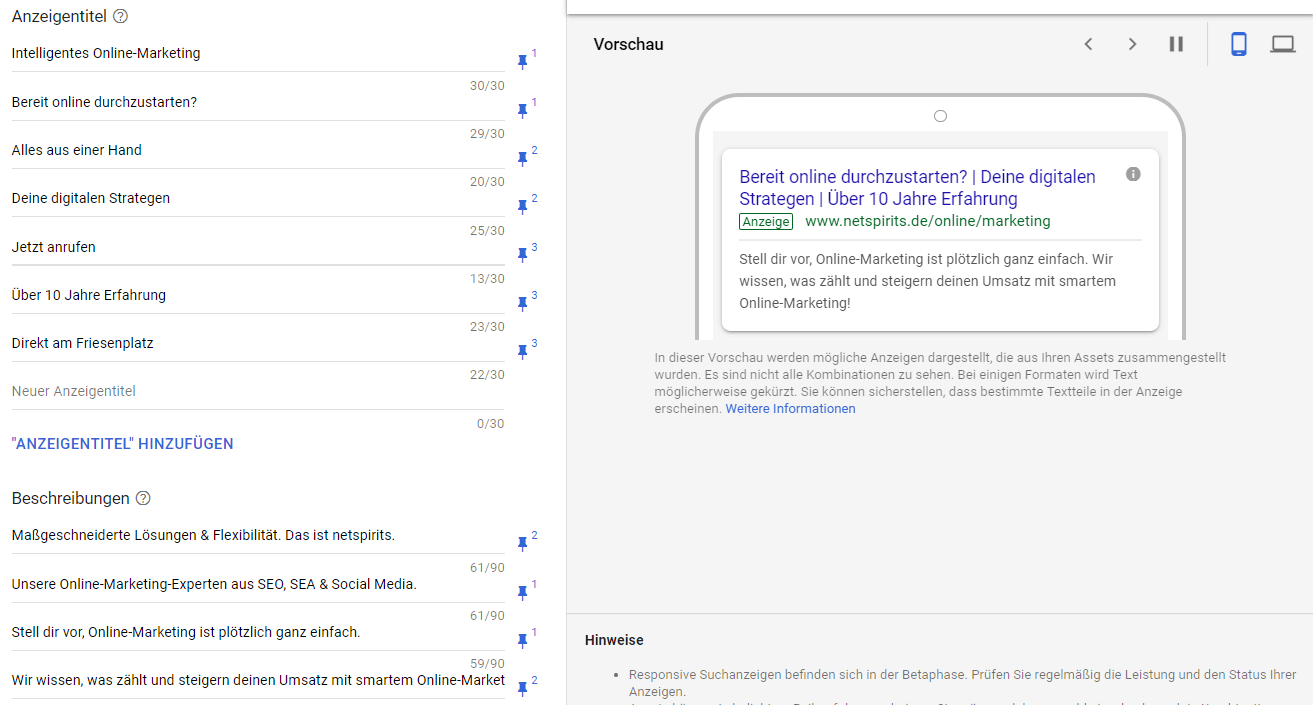Open help icon next to Beschreibungen
Screen dimensions: 1313x705
click(143, 498)
